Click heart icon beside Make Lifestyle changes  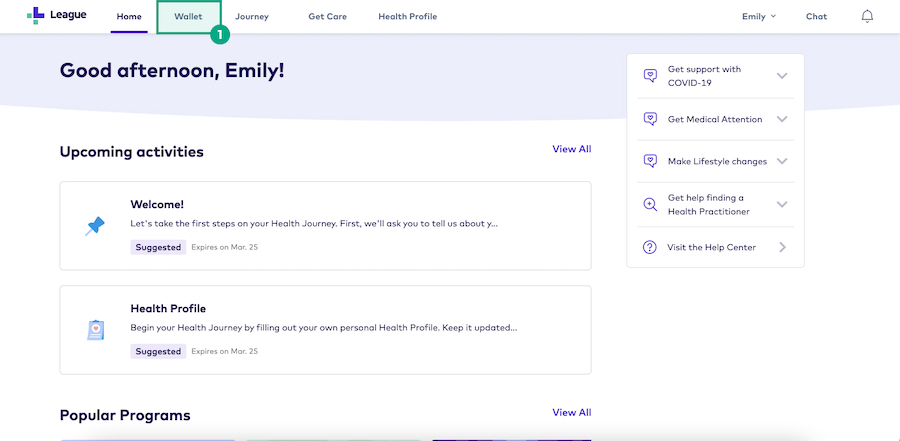coord(650,161)
